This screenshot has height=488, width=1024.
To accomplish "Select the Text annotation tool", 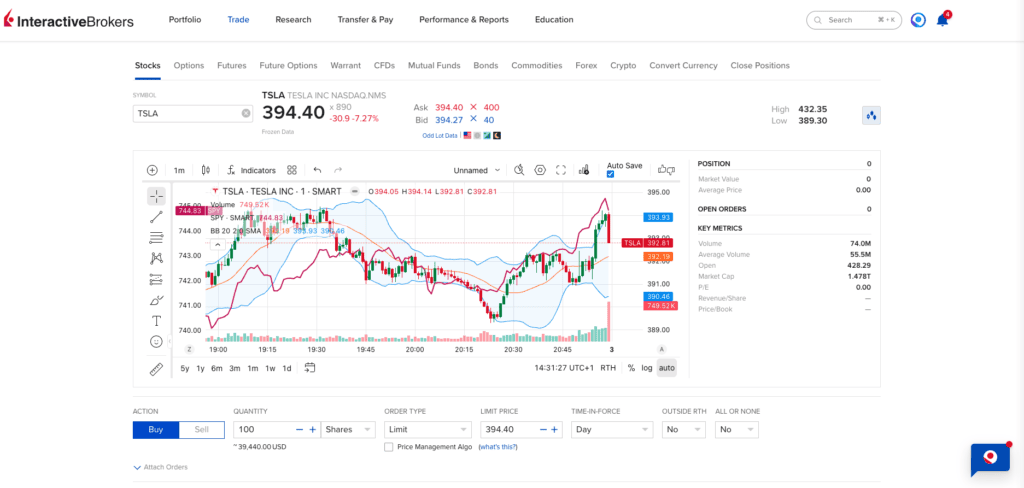I will click(x=156, y=321).
